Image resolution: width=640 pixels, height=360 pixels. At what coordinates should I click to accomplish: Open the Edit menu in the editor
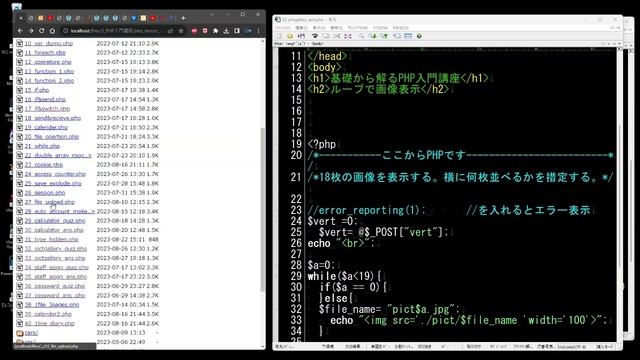coord(302,27)
